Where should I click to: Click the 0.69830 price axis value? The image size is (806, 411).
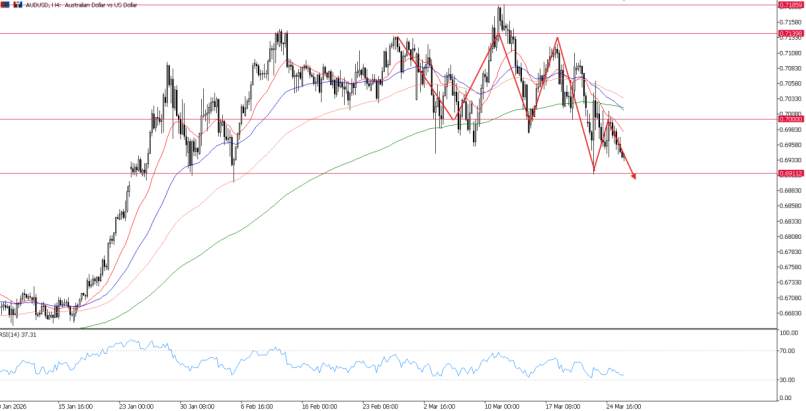[x=792, y=129]
